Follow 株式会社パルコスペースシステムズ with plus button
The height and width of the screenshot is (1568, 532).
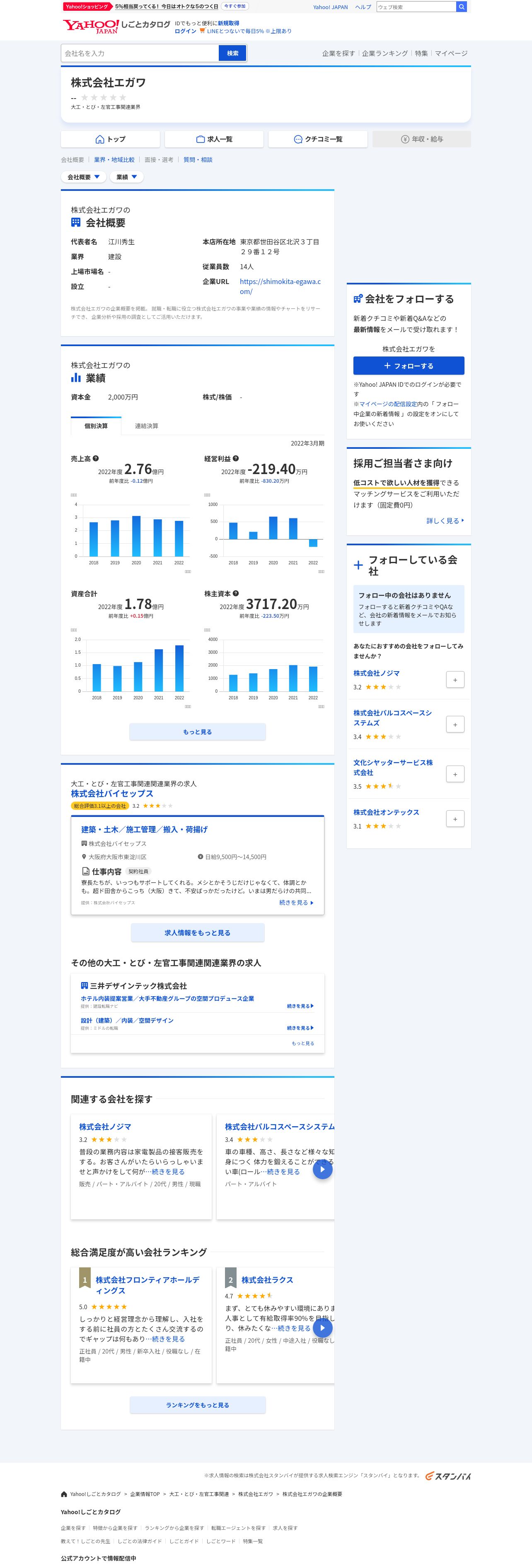point(455,724)
